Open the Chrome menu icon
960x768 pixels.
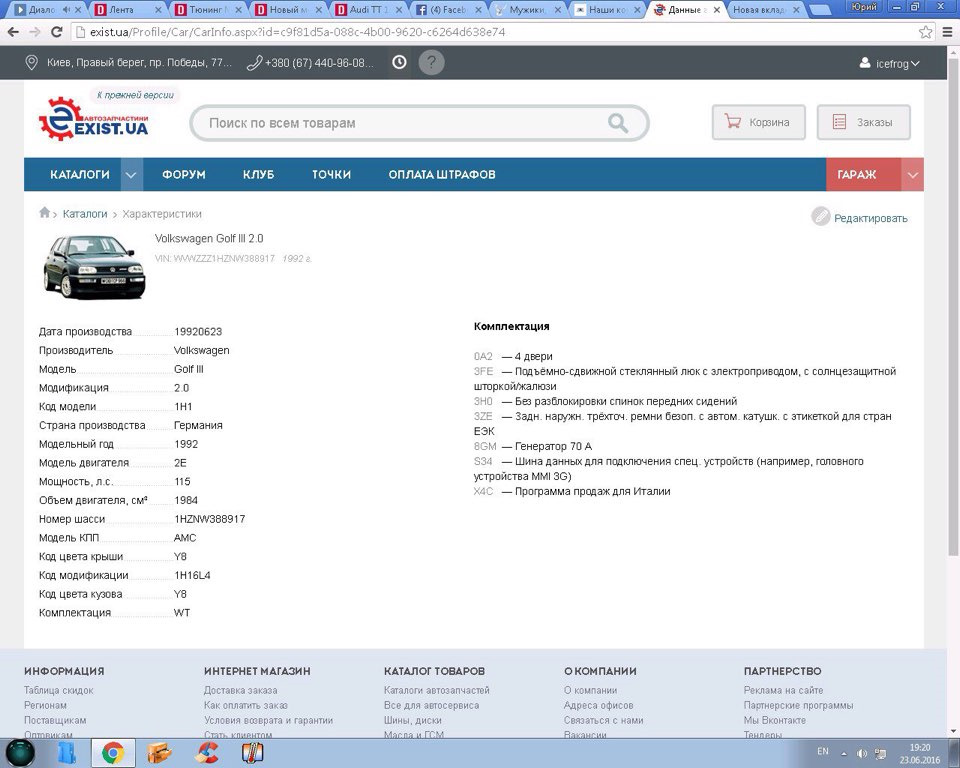tap(947, 32)
